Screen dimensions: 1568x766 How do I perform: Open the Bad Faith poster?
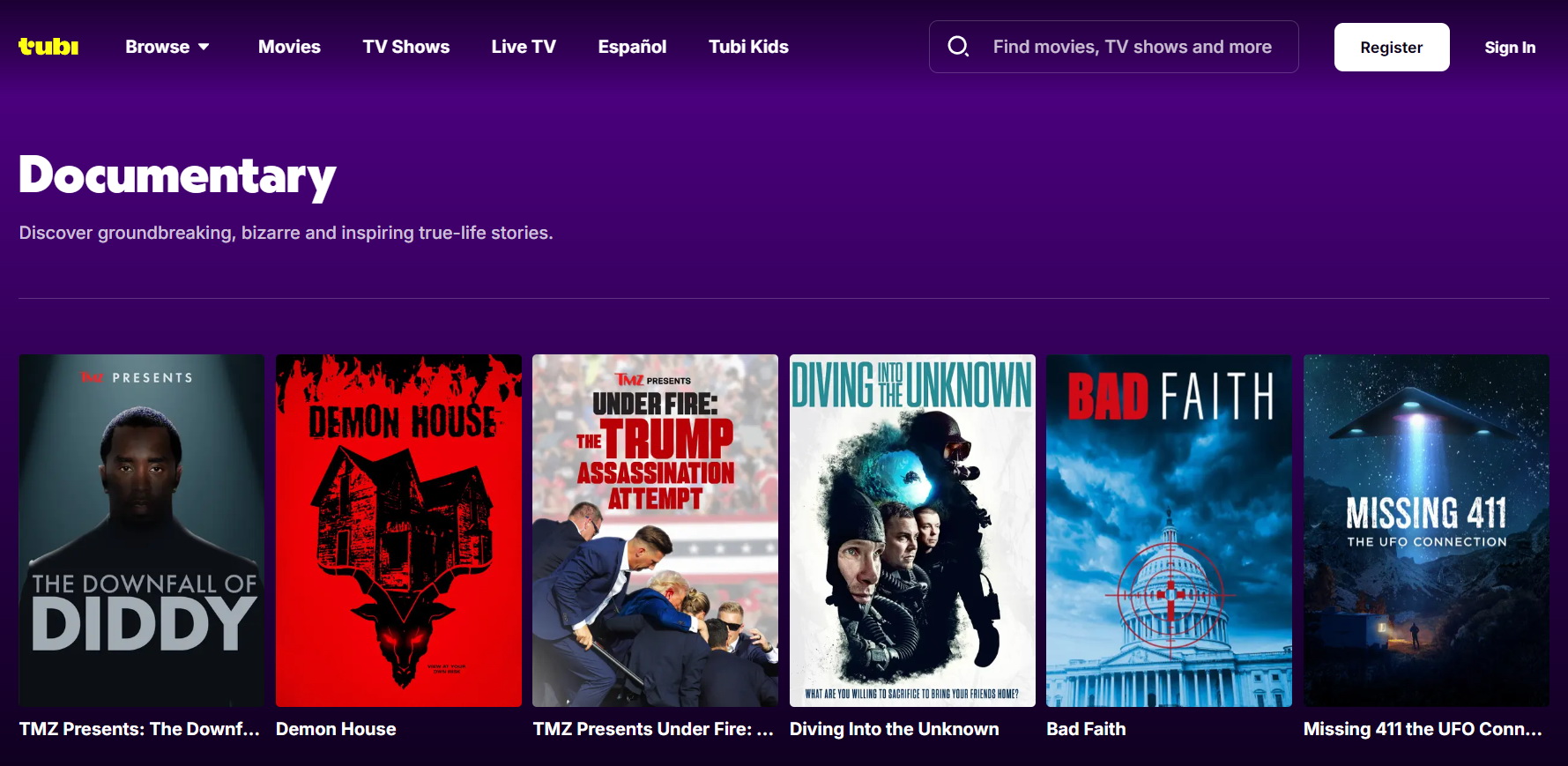pos(1169,531)
